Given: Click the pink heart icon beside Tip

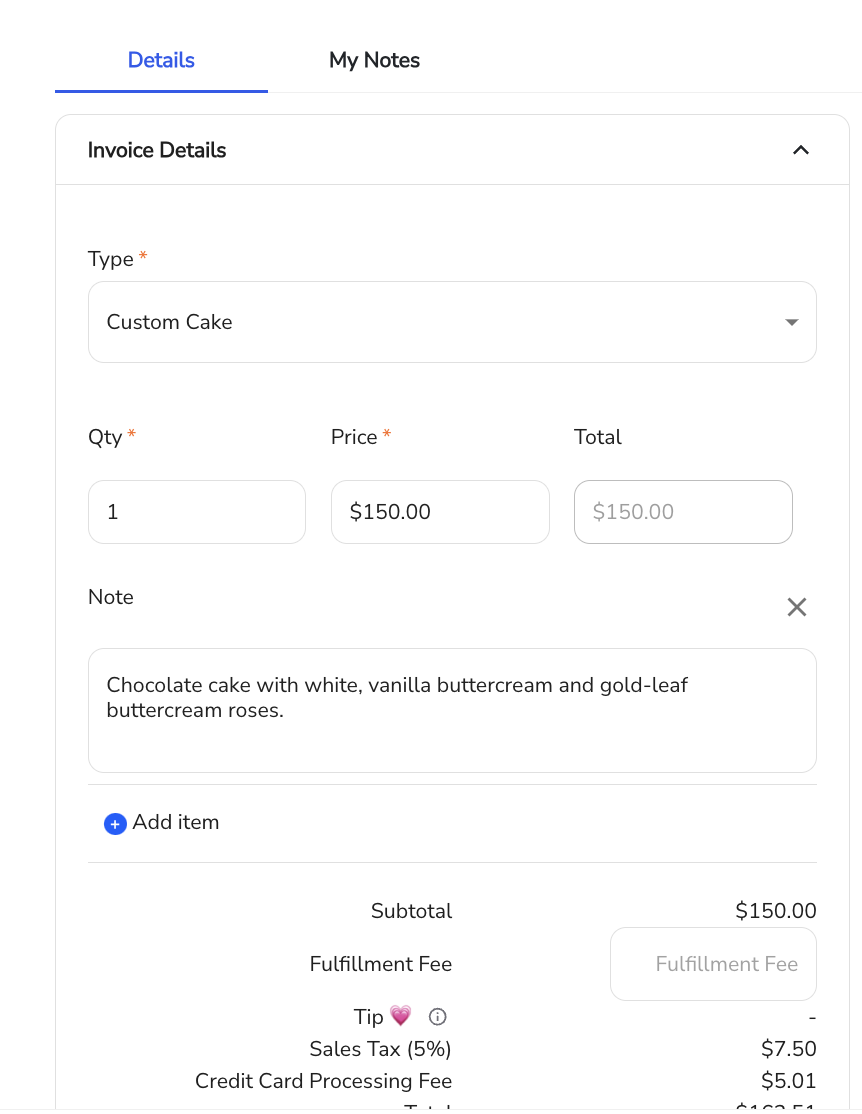Looking at the screenshot, I should point(401,1016).
